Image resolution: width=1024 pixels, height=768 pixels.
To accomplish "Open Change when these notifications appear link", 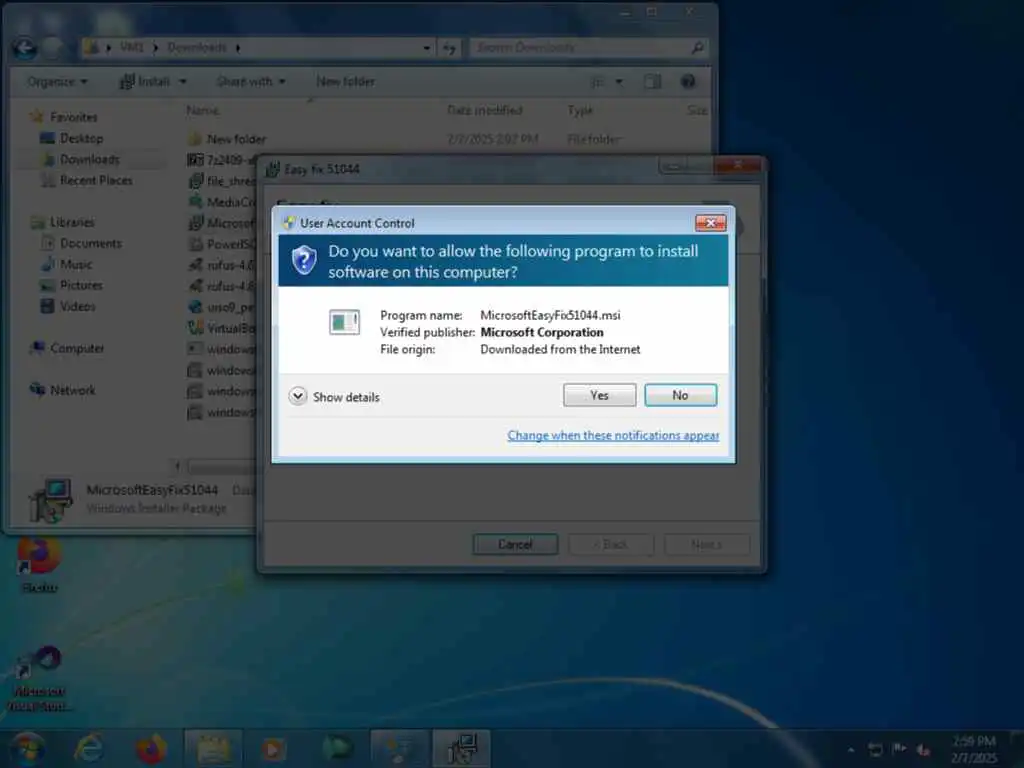I will (x=613, y=436).
